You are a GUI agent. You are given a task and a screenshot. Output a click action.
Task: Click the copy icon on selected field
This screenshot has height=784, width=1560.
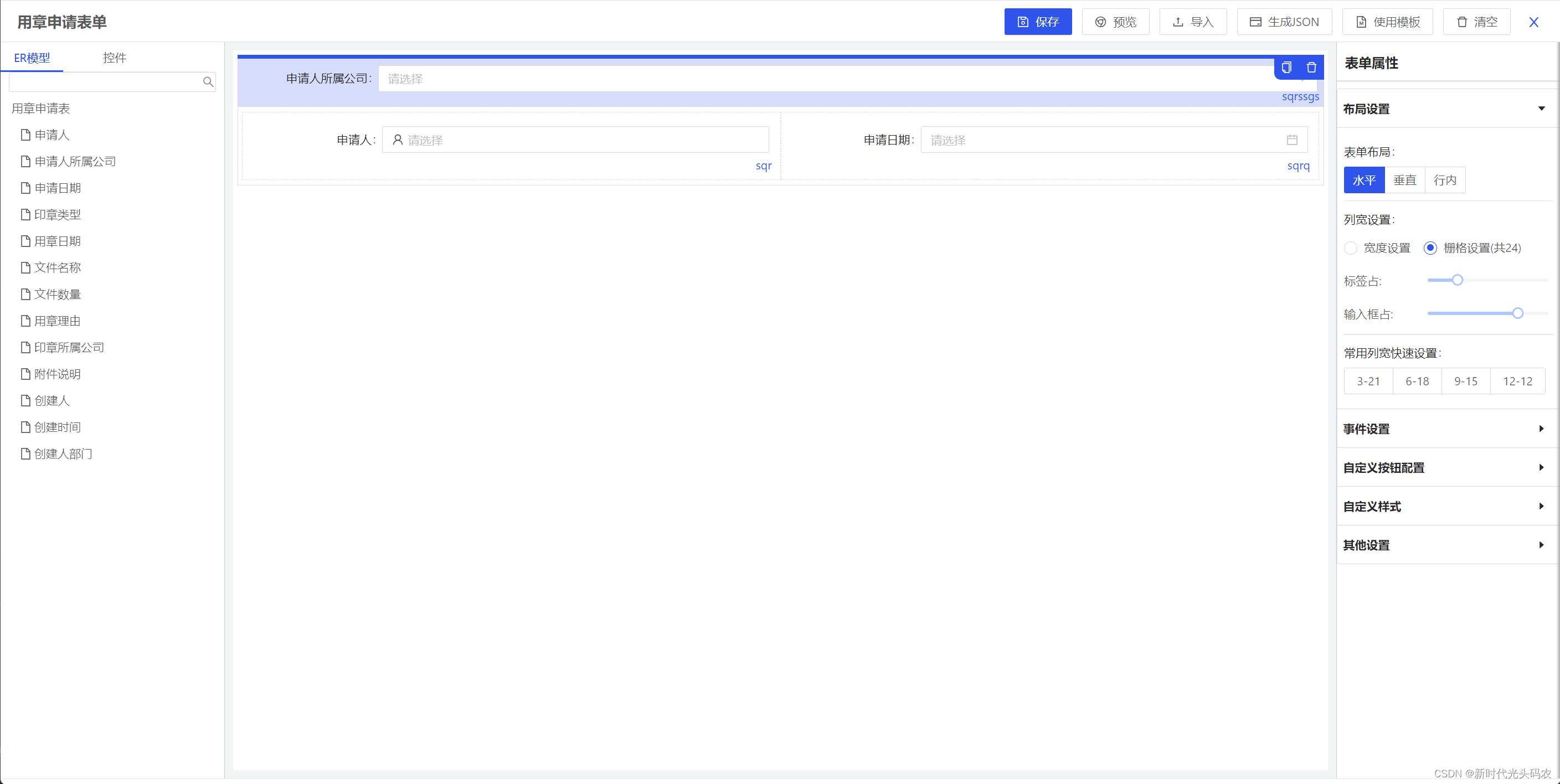click(x=1286, y=67)
